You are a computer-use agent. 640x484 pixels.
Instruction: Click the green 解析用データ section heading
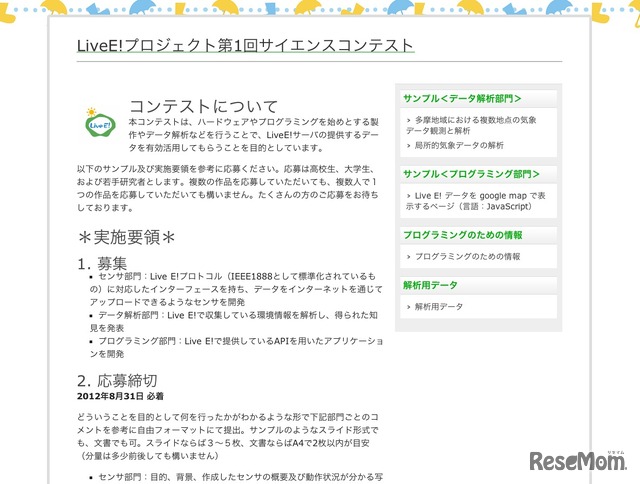click(430, 285)
